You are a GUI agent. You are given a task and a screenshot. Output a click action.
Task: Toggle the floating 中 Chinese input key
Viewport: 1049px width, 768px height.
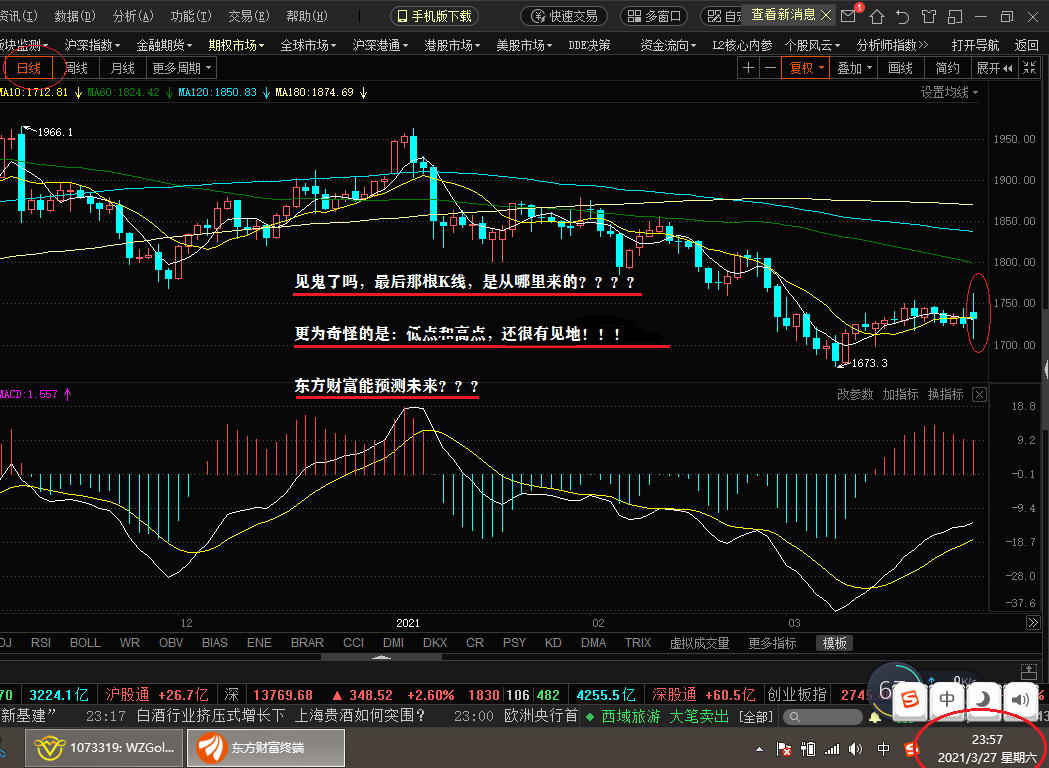click(947, 700)
